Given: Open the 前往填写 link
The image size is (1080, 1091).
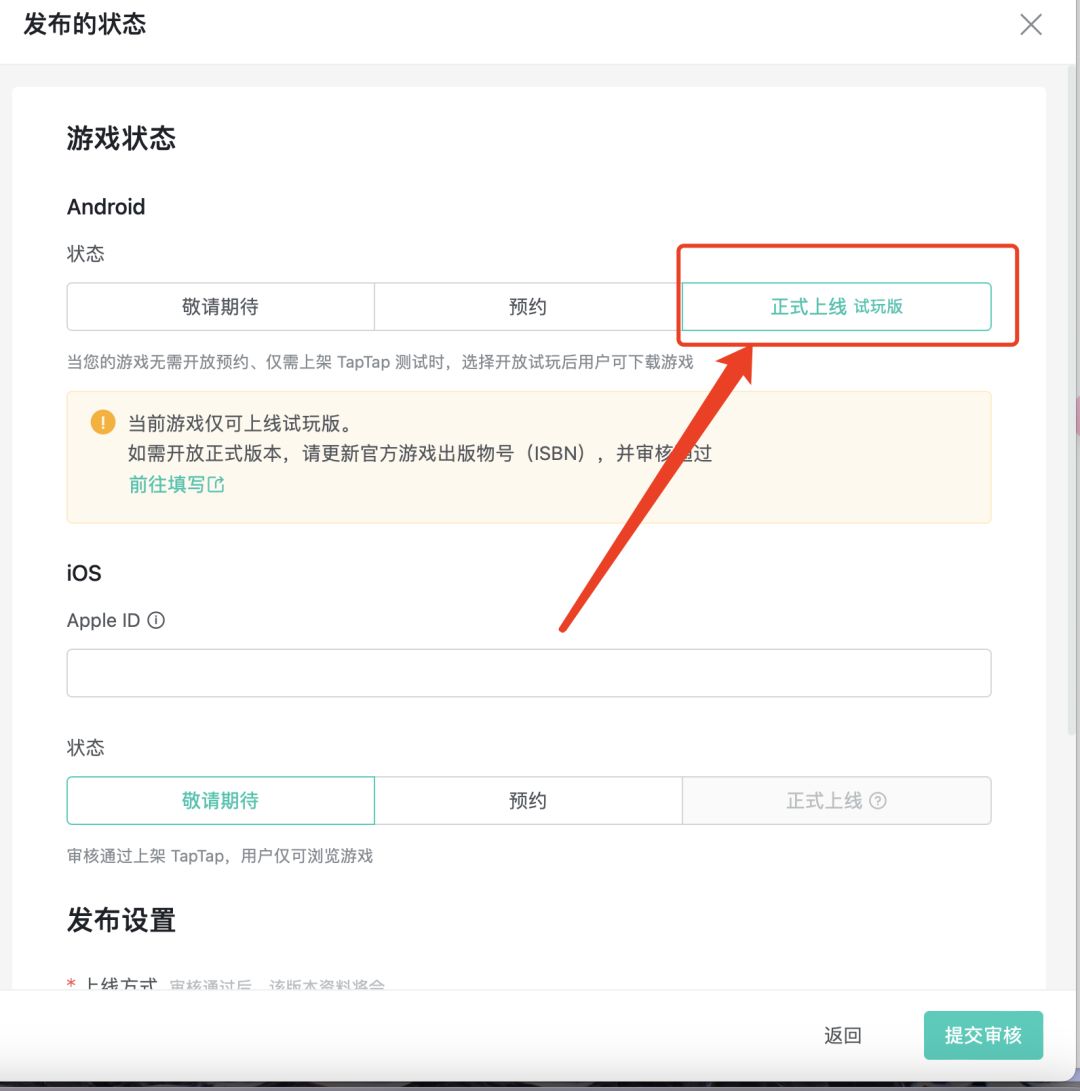Looking at the screenshot, I should point(166,485).
